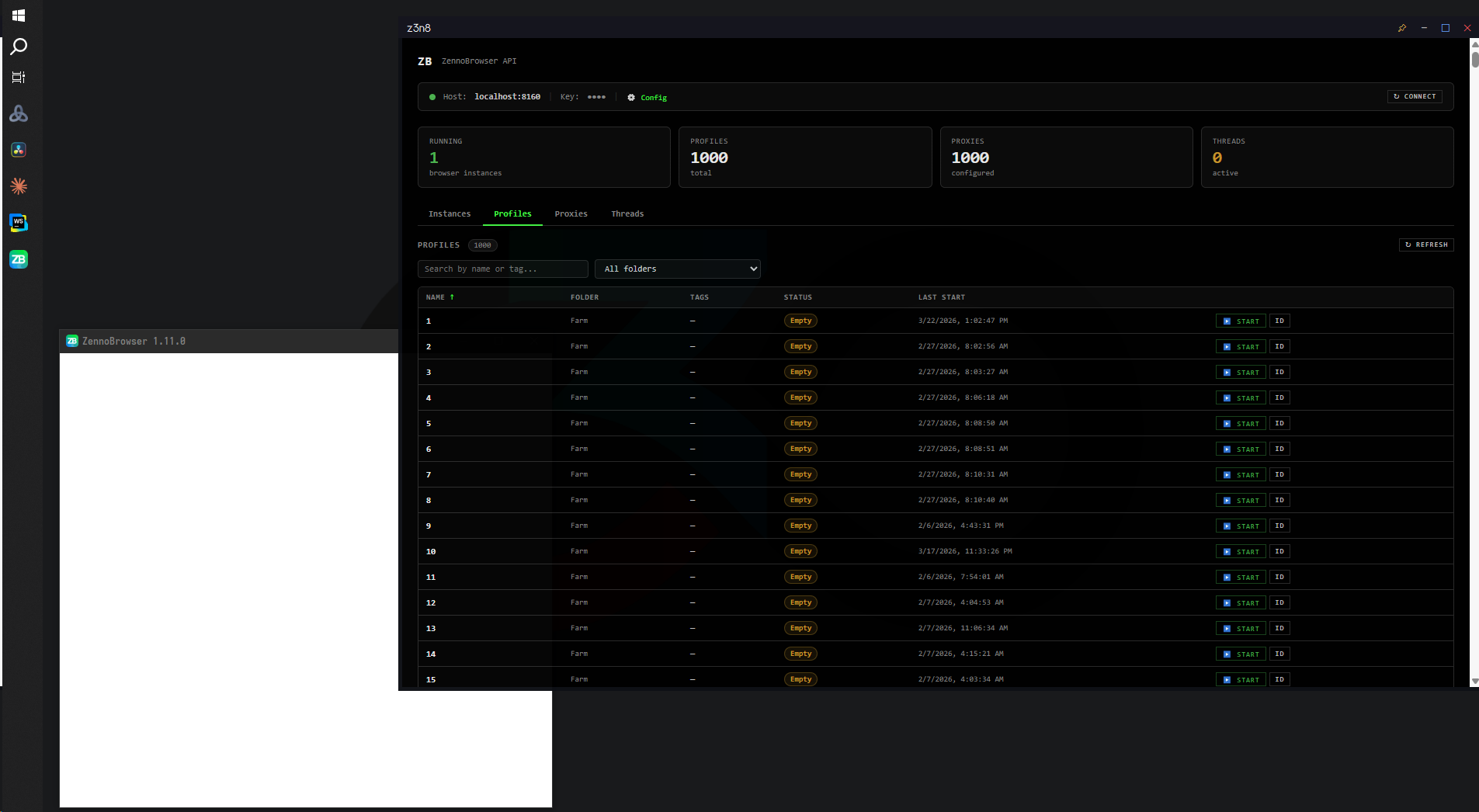Image resolution: width=1479 pixels, height=812 pixels.
Task: Click the RUNNING browser instances stat card
Action: pyautogui.click(x=543, y=157)
